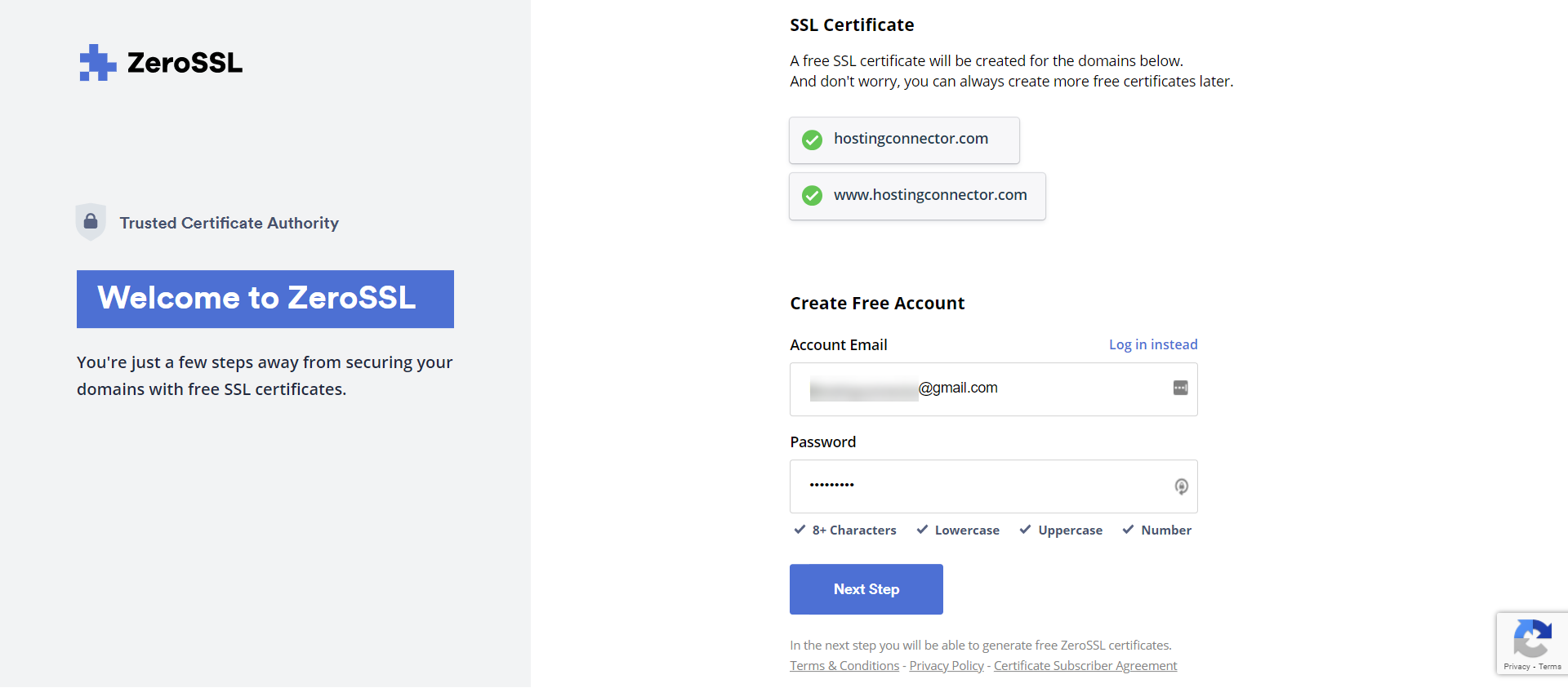Viewport: 1568px width, 688px height.
Task: Open the password manager icon in email field
Action: [x=1180, y=388]
